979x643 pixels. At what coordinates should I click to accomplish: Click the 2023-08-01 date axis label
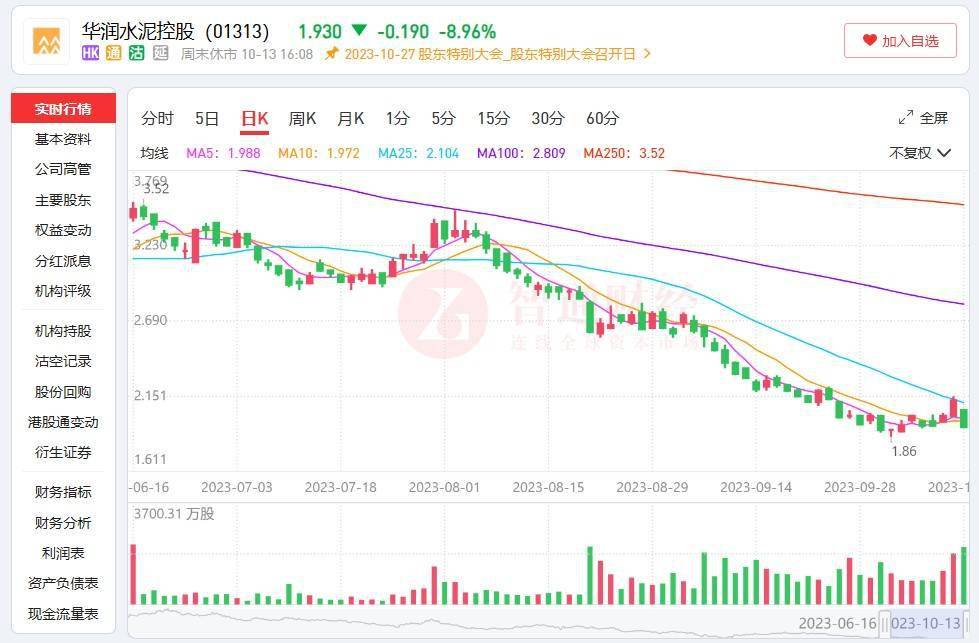click(x=444, y=487)
